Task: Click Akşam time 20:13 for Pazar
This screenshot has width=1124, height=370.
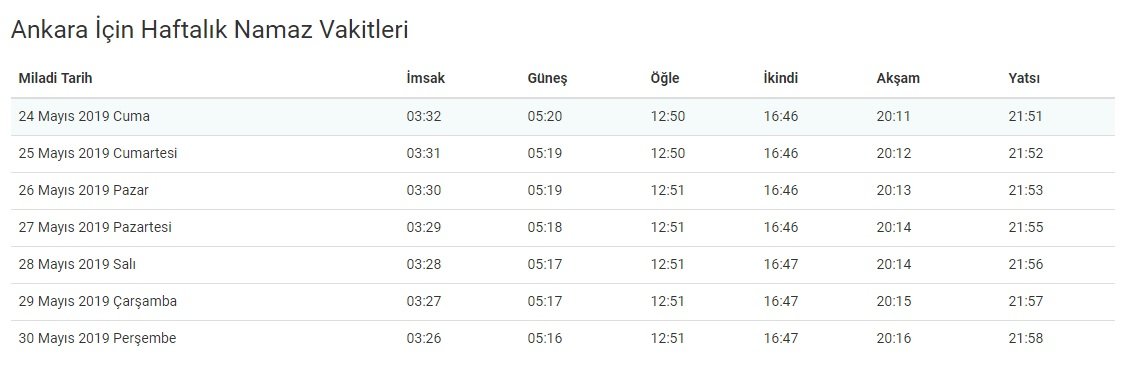Action: click(x=894, y=191)
